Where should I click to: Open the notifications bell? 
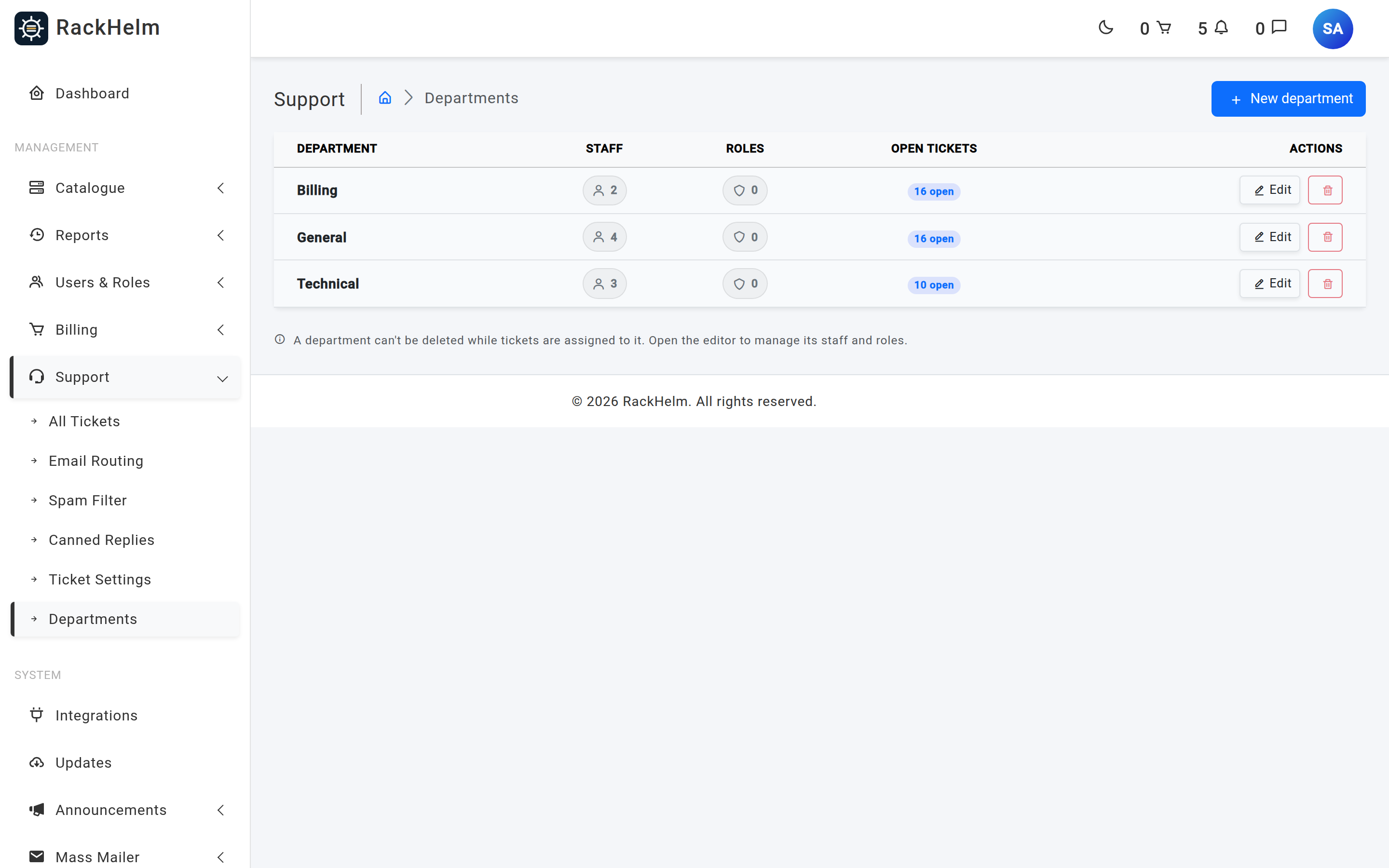point(1221,27)
